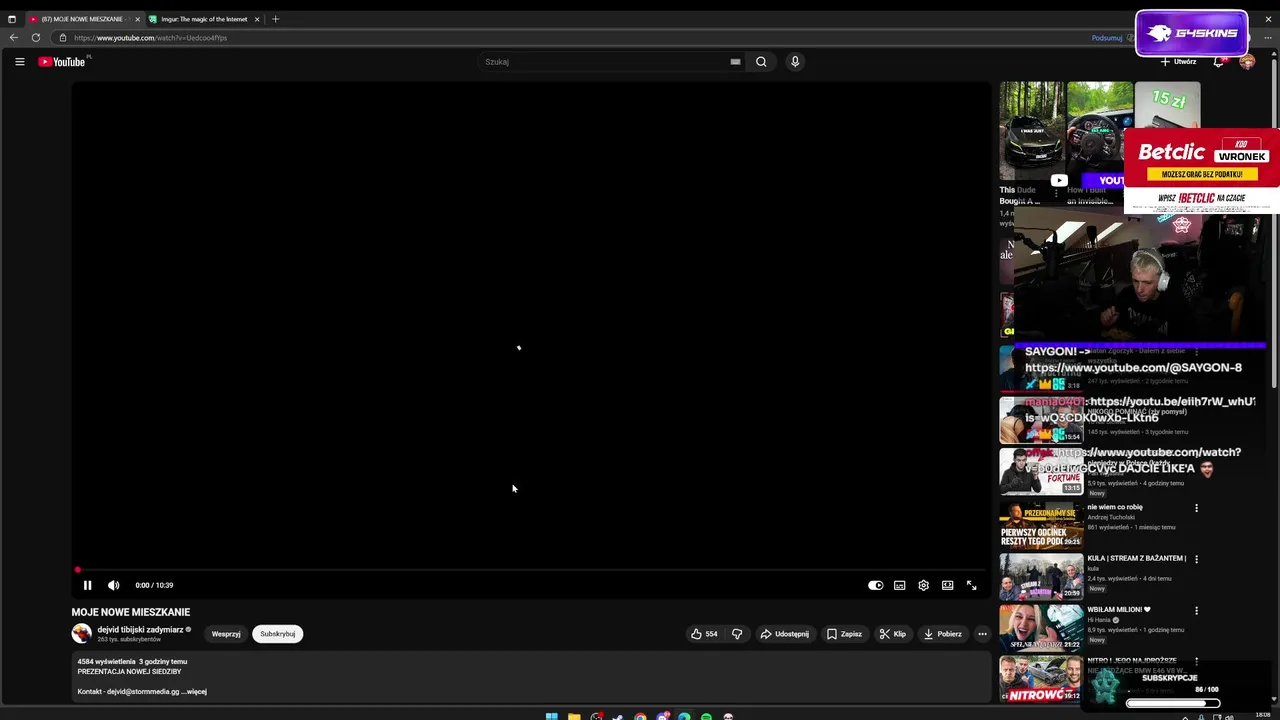Open more actions ellipsis beside Pobierz
The image size is (1280, 720).
982,634
